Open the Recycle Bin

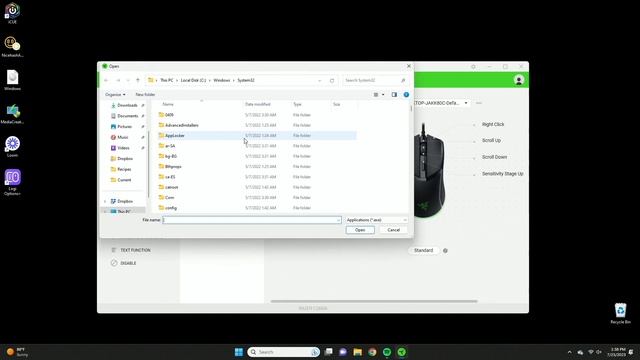(620, 313)
